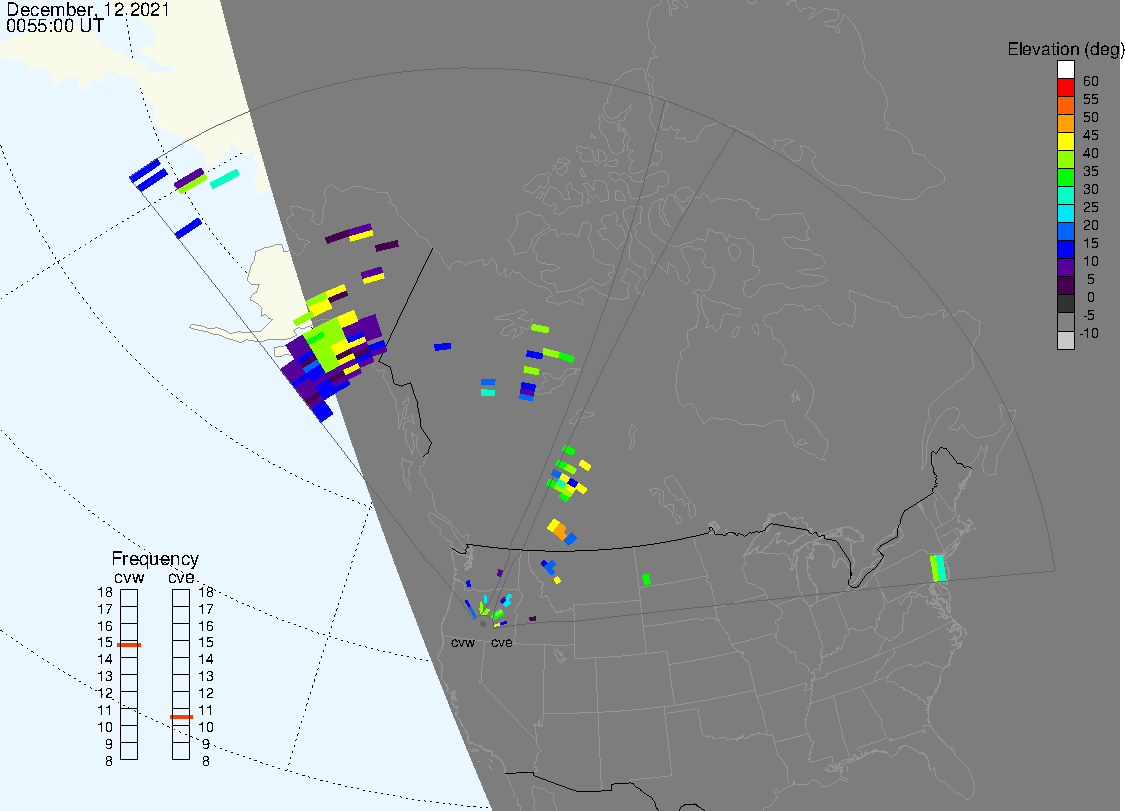
Task: Click the cvw heading above the frequency bar
Action: (129, 578)
